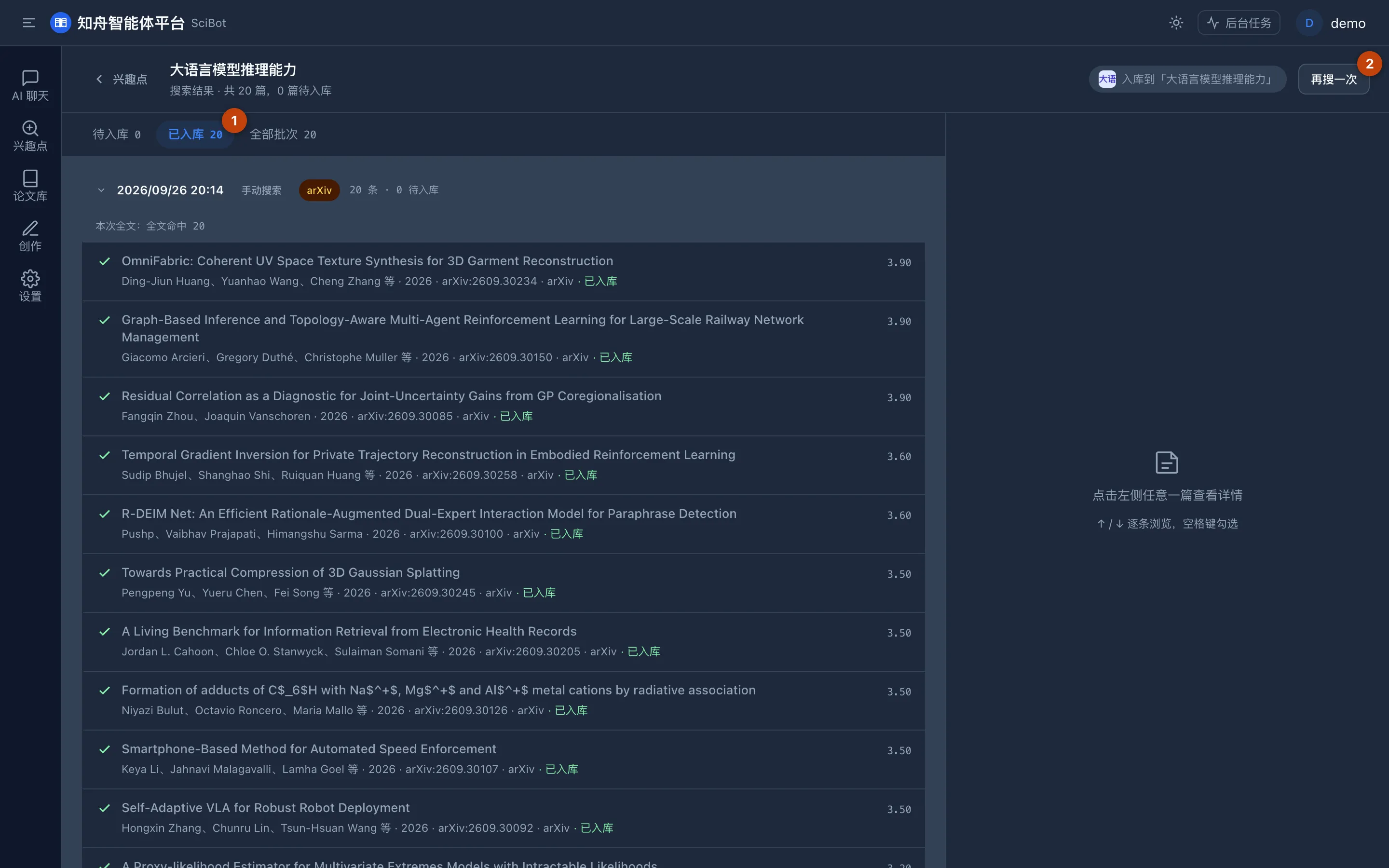Go to 兴趣点 in the sidebar
The width and height of the screenshot is (1389, 868).
tap(30, 136)
